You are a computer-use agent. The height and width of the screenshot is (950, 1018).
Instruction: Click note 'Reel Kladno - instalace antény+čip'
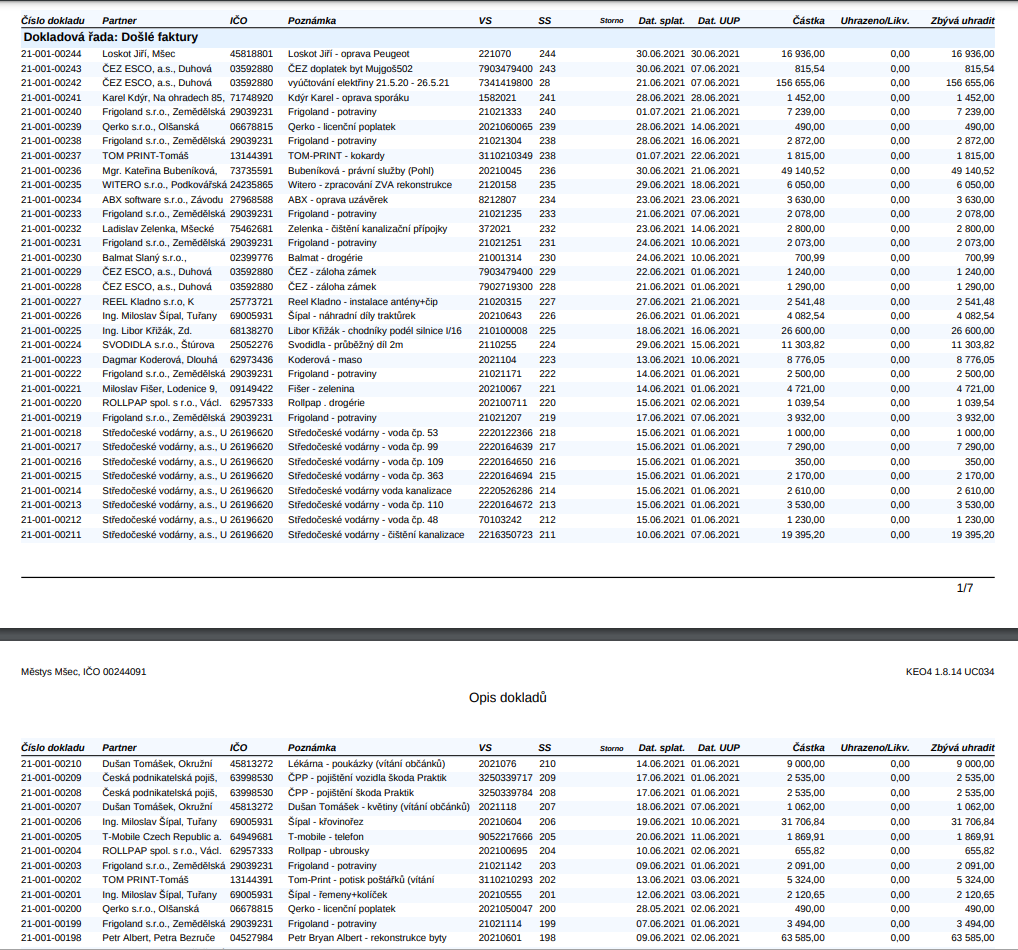362,301
